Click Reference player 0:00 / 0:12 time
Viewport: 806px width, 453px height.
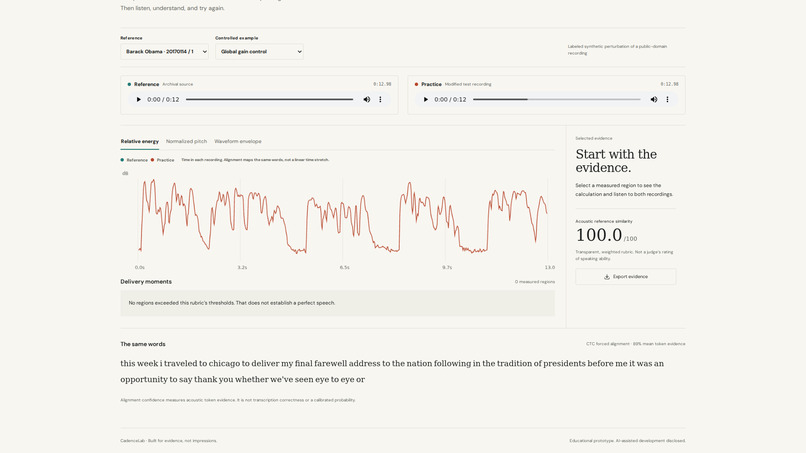pyautogui.click(x=163, y=100)
